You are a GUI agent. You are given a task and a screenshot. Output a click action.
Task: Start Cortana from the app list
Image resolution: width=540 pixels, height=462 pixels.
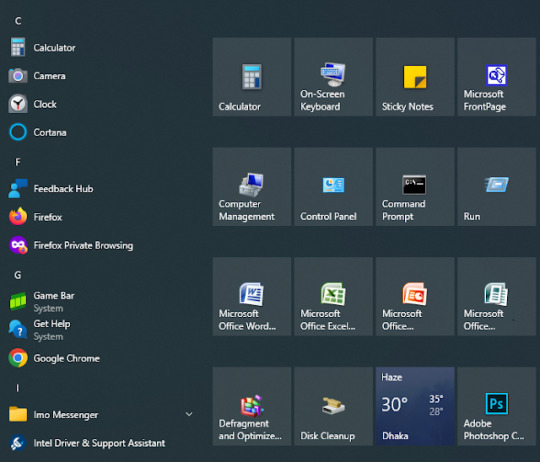(100, 132)
